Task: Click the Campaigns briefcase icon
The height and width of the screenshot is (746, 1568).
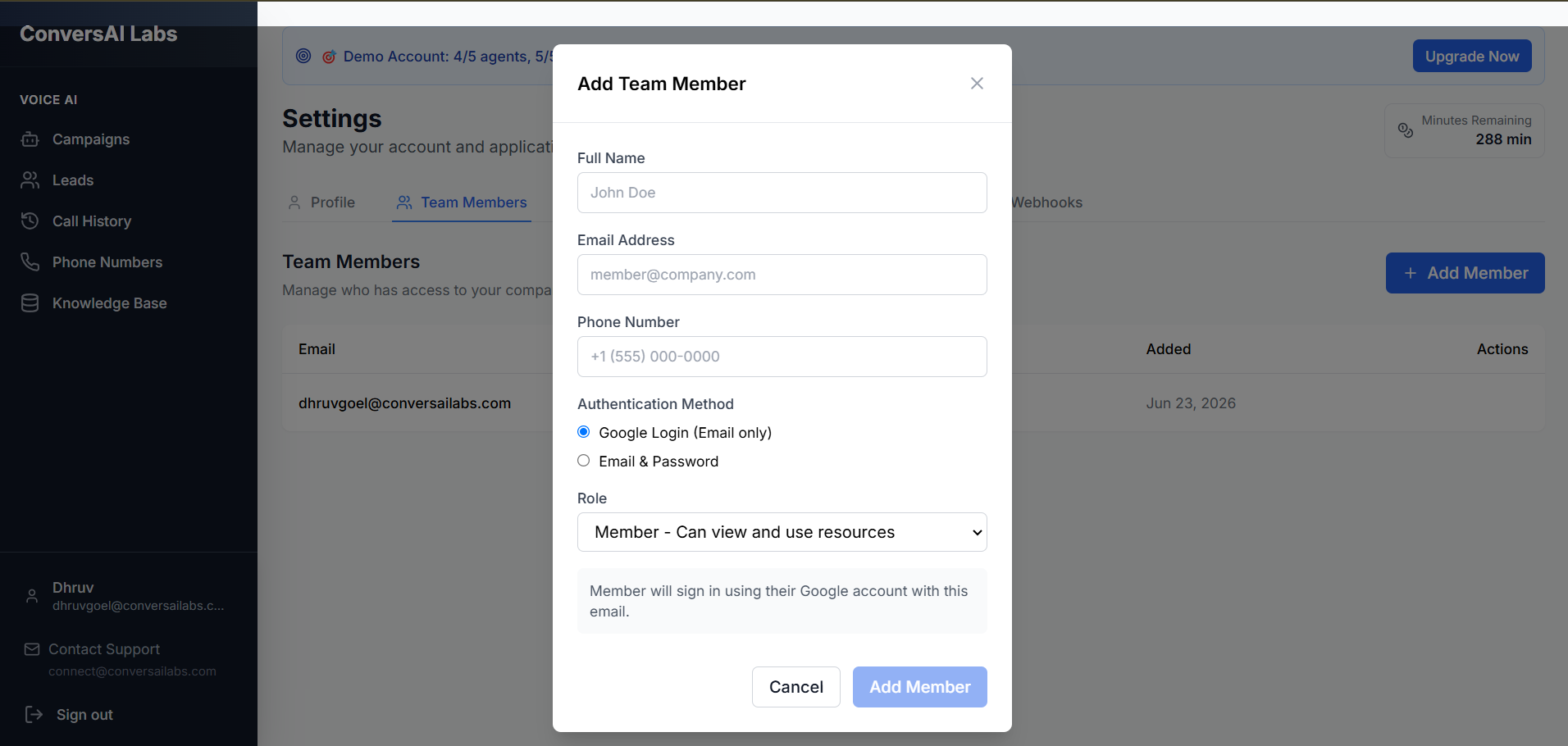Action: [30, 139]
